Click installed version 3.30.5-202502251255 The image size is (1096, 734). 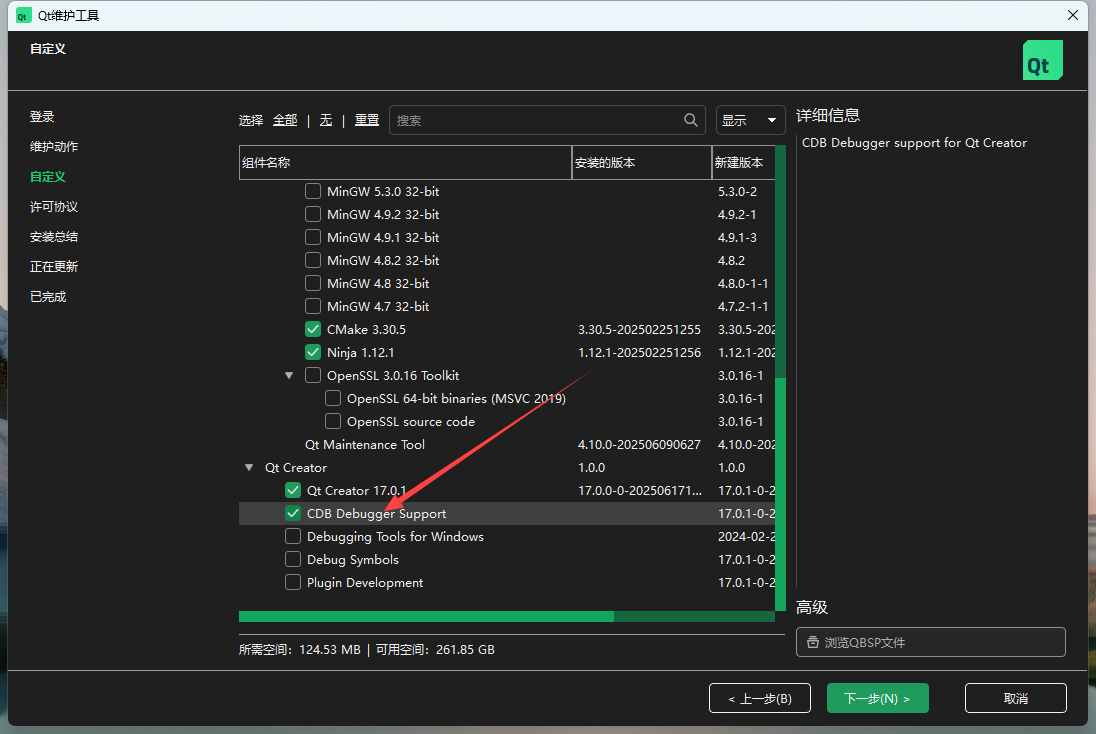click(639, 329)
